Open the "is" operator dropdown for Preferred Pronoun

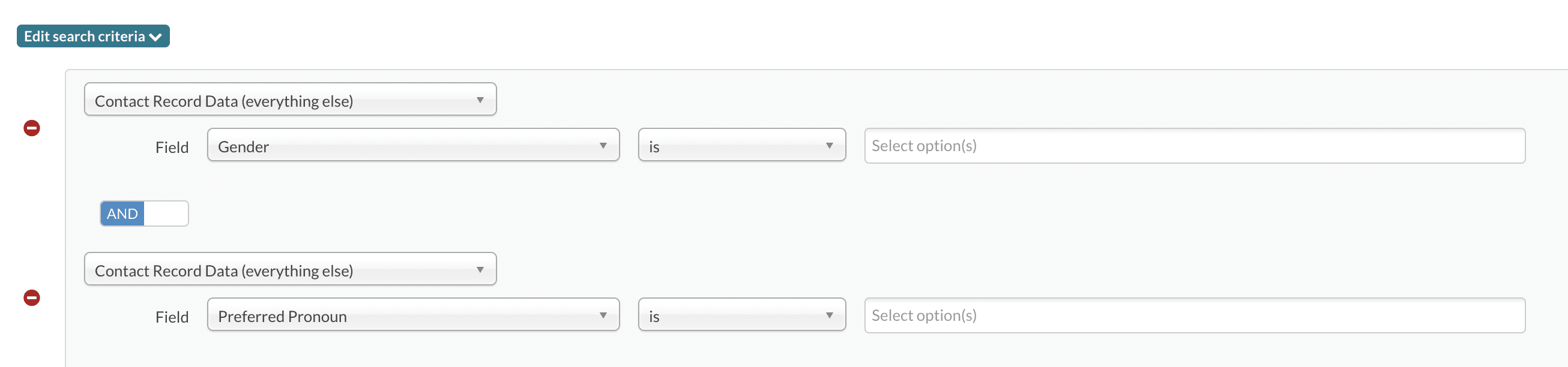pos(741,315)
